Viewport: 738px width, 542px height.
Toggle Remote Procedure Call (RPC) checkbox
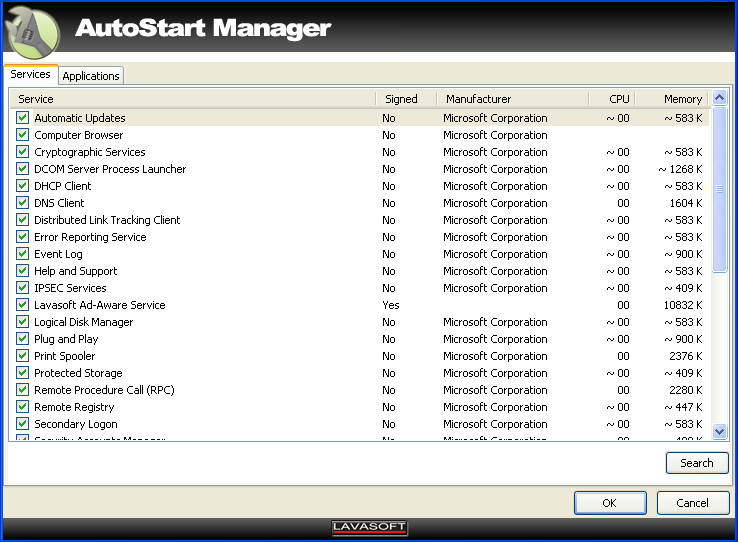pyautogui.click(x=22, y=390)
